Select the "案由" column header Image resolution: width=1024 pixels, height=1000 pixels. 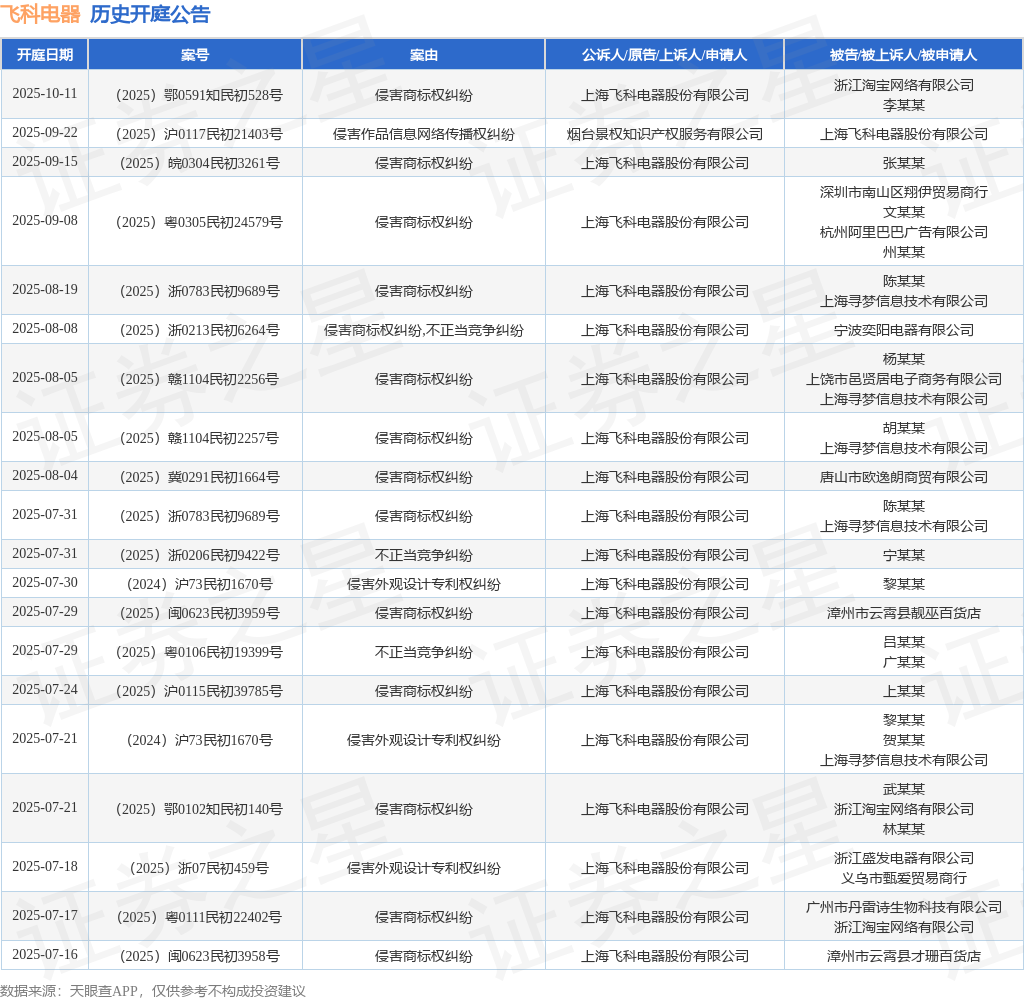pos(423,55)
